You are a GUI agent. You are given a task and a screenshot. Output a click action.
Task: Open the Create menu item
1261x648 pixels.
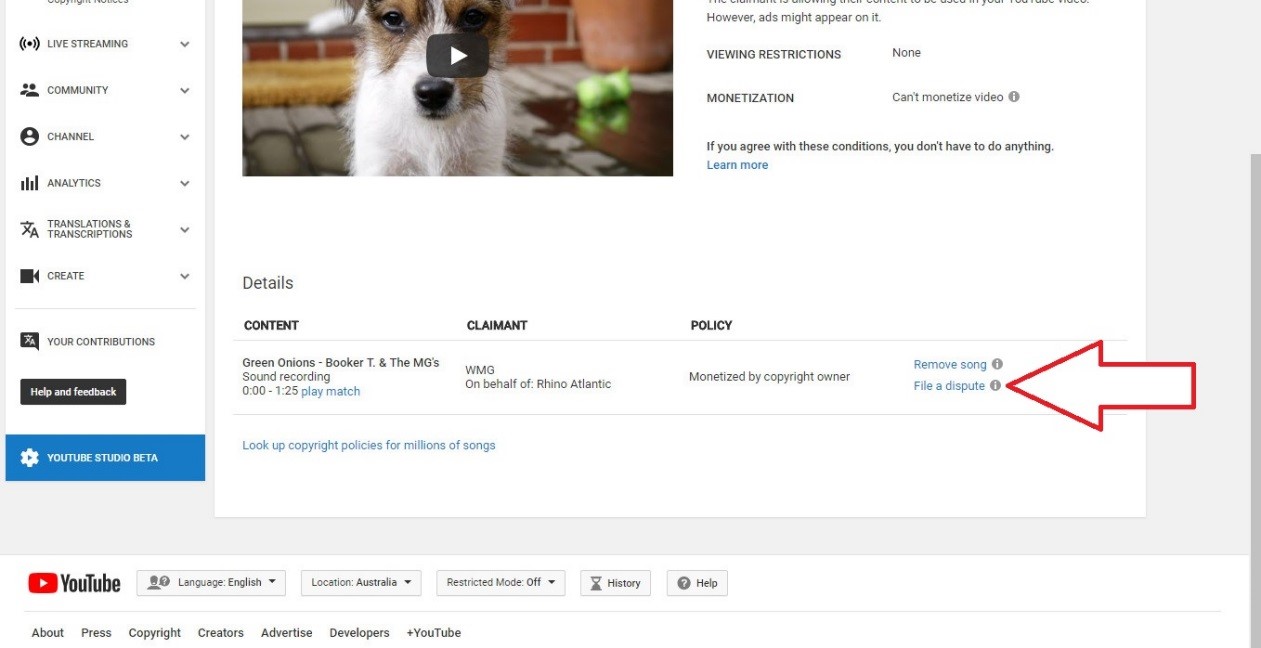(105, 276)
